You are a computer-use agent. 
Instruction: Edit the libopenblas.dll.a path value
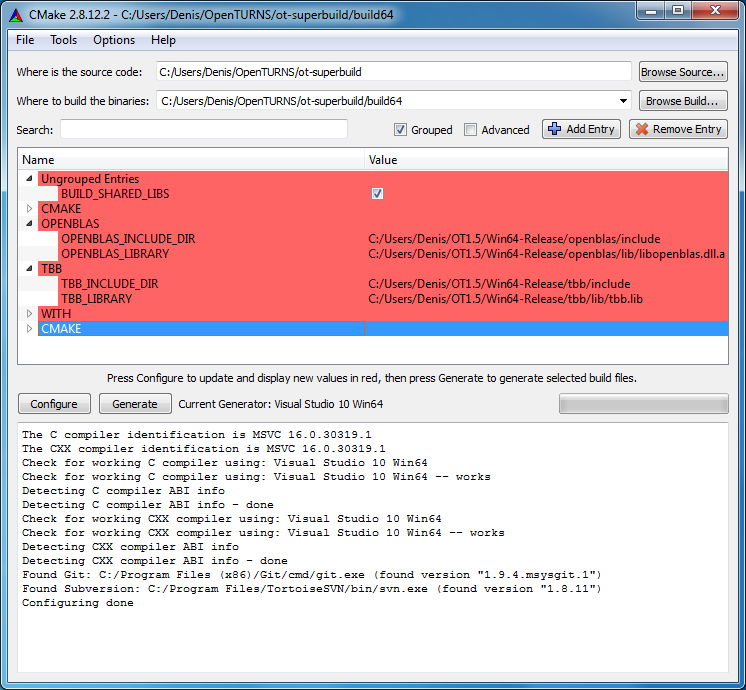tap(546, 254)
